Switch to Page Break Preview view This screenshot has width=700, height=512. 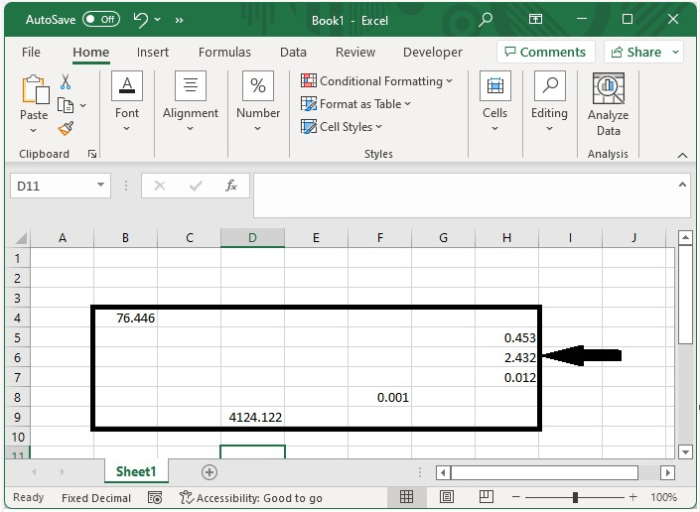[487, 497]
